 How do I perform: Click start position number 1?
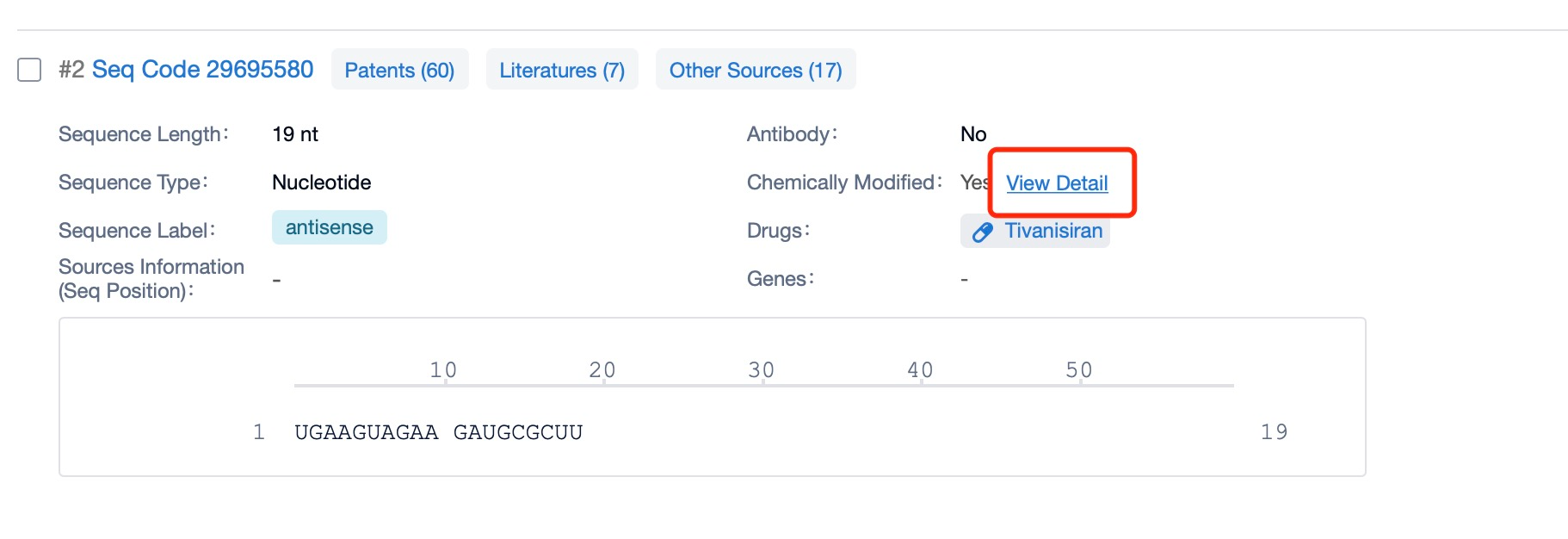(x=258, y=432)
